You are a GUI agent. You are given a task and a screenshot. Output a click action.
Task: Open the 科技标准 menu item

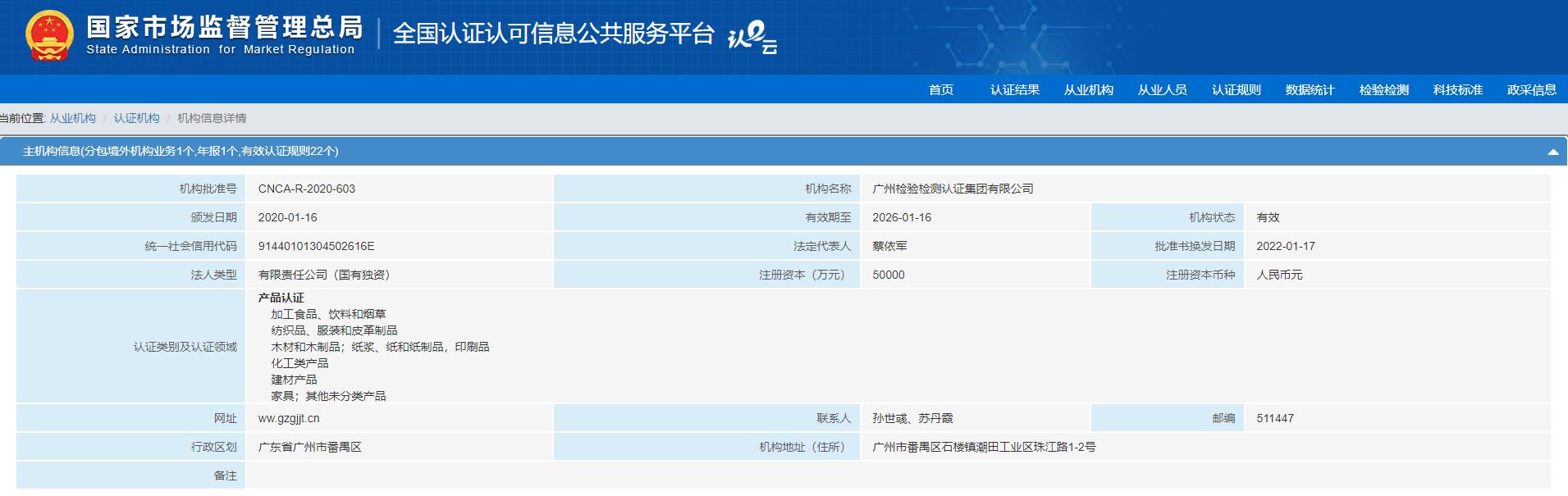(x=1457, y=90)
